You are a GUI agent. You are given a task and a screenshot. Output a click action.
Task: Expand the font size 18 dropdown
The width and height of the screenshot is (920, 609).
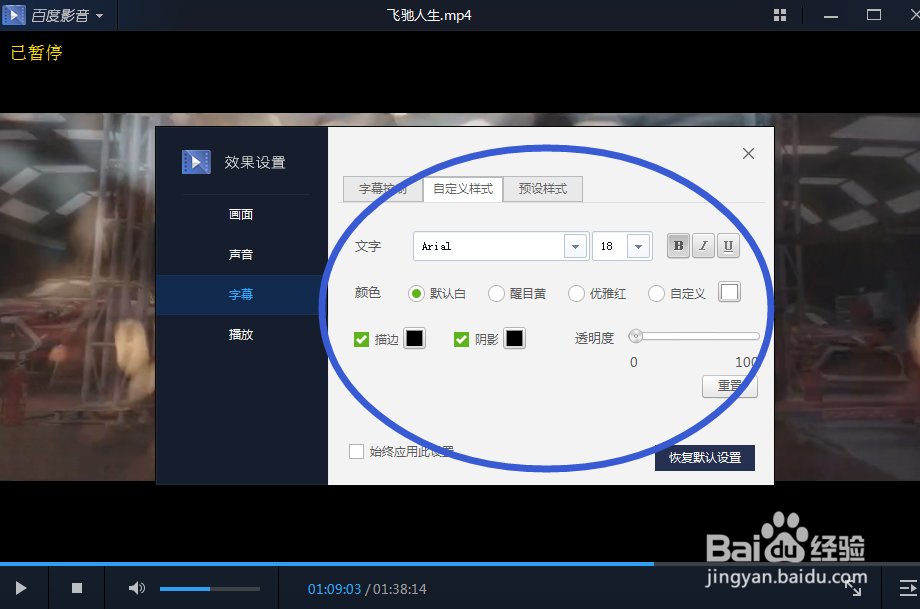pyautogui.click(x=638, y=246)
